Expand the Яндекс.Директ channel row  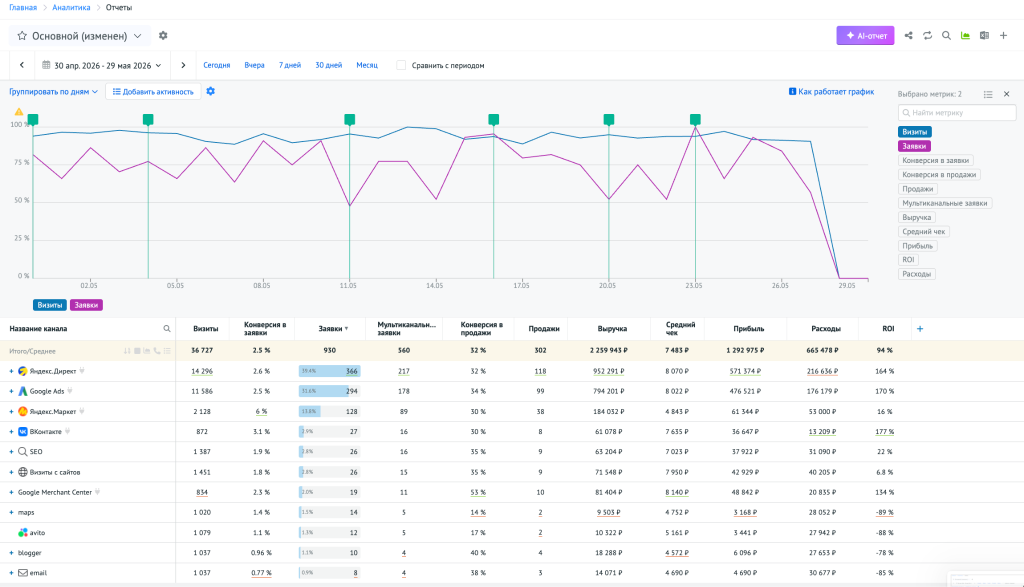coord(11,371)
